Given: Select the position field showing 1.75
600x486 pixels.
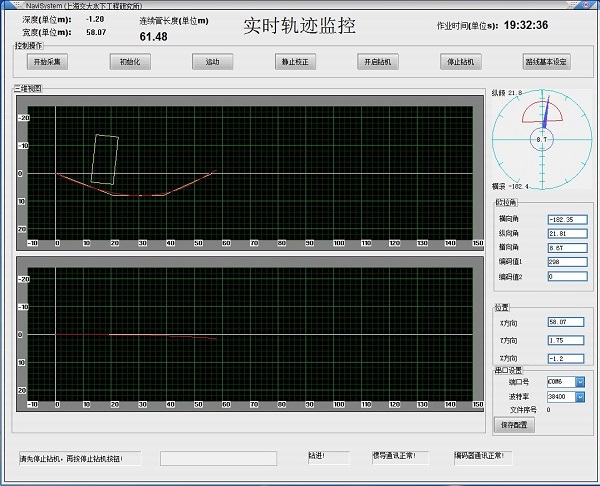Looking at the screenshot, I should click(566, 340).
